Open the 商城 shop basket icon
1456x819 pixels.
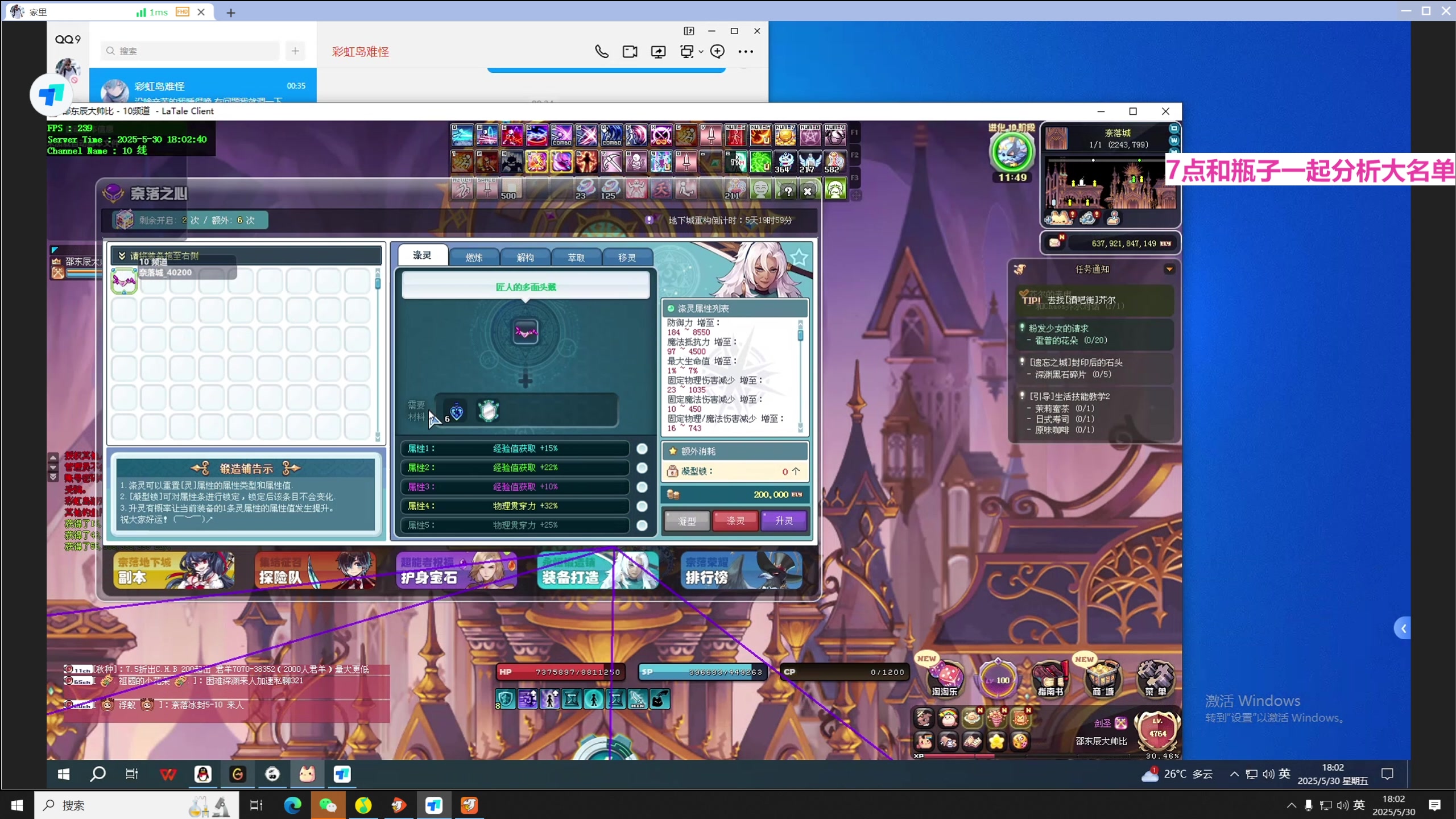[x=1103, y=678]
